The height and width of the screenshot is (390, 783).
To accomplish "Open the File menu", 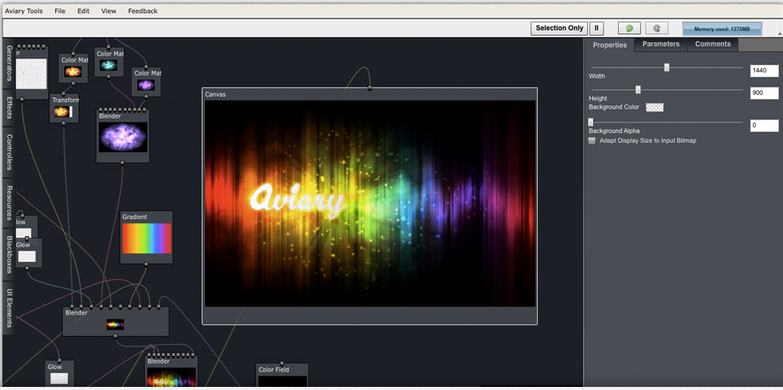I will click(x=60, y=11).
